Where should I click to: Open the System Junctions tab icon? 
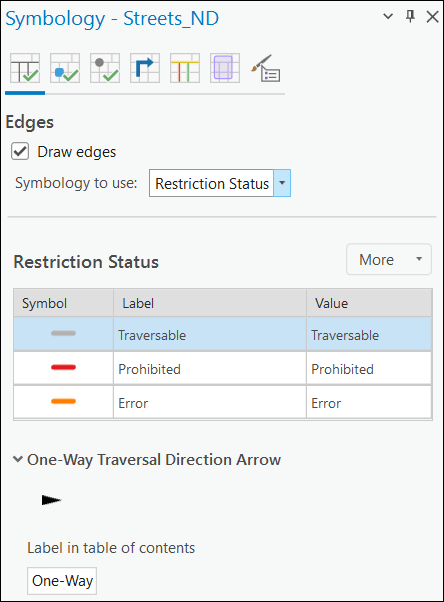(x=105, y=68)
